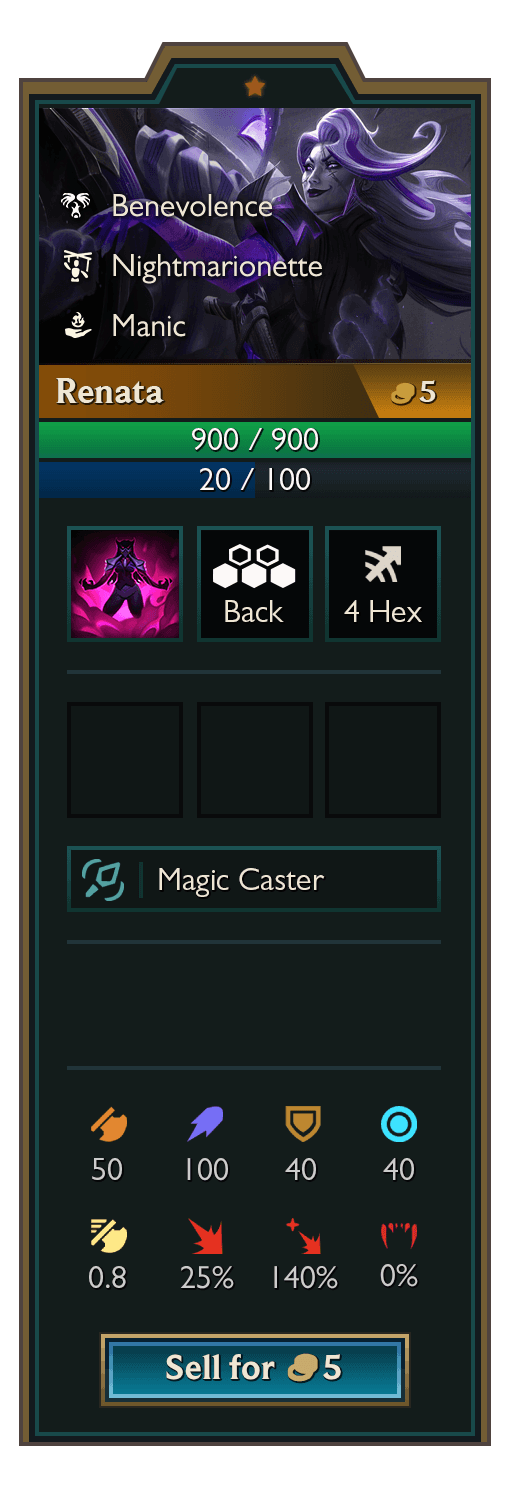510x1500 pixels.
Task: Click the Benevolence trait icon
Action: (75, 206)
